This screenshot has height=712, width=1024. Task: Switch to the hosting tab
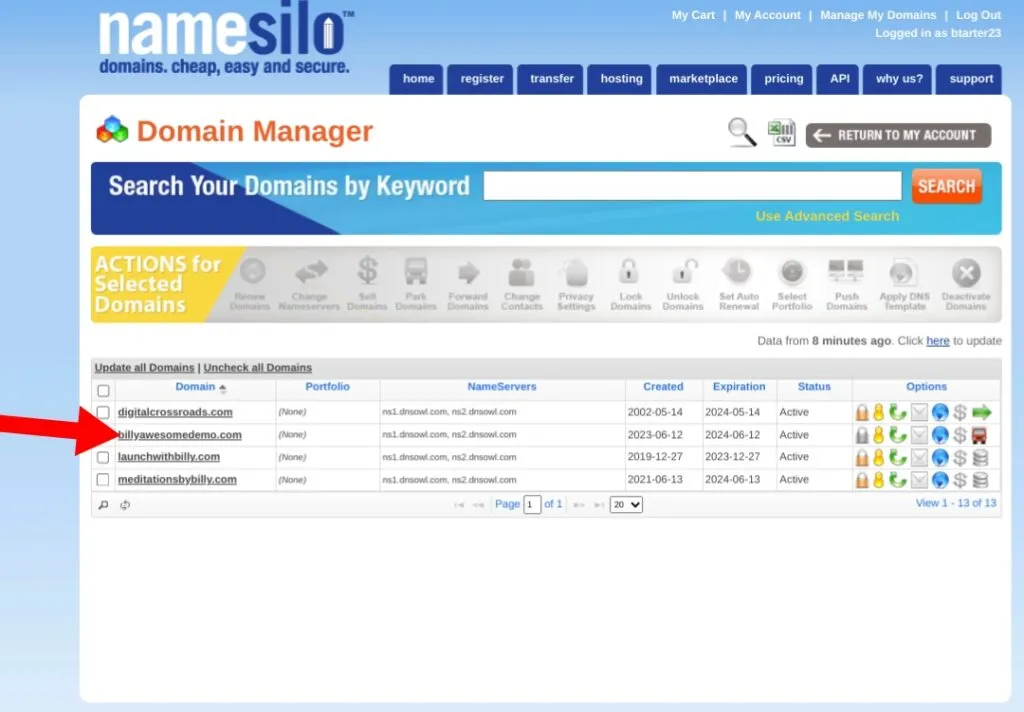pyautogui.click(x=619, y=79)
